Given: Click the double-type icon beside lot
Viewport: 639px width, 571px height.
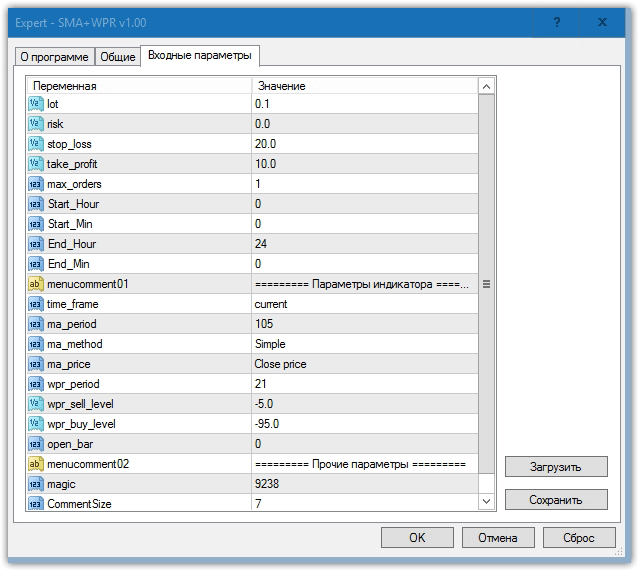Looking at the screenshot, I should pos(35,104).
